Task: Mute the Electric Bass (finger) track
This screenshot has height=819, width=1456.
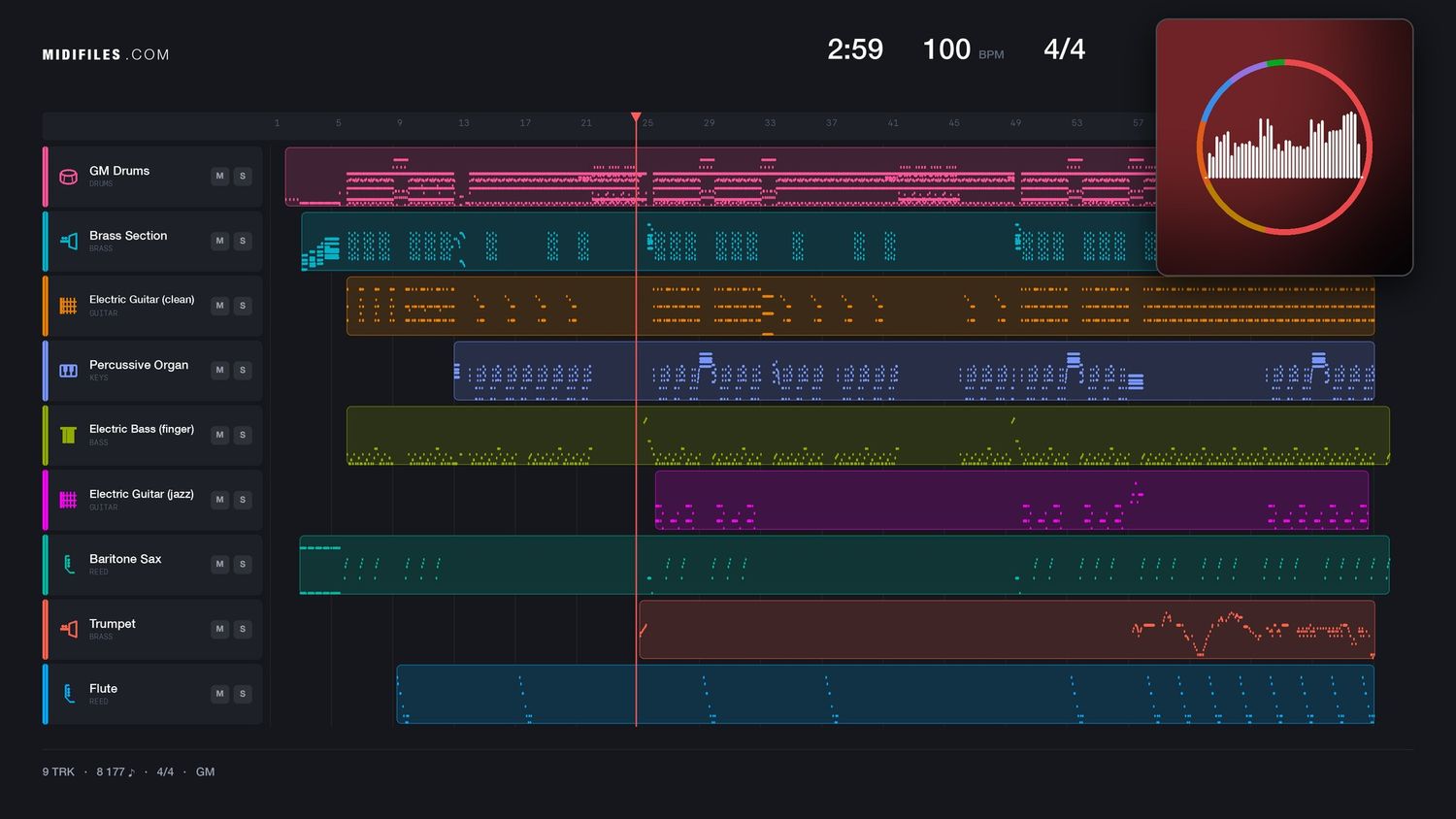Action: pos(220,435)
